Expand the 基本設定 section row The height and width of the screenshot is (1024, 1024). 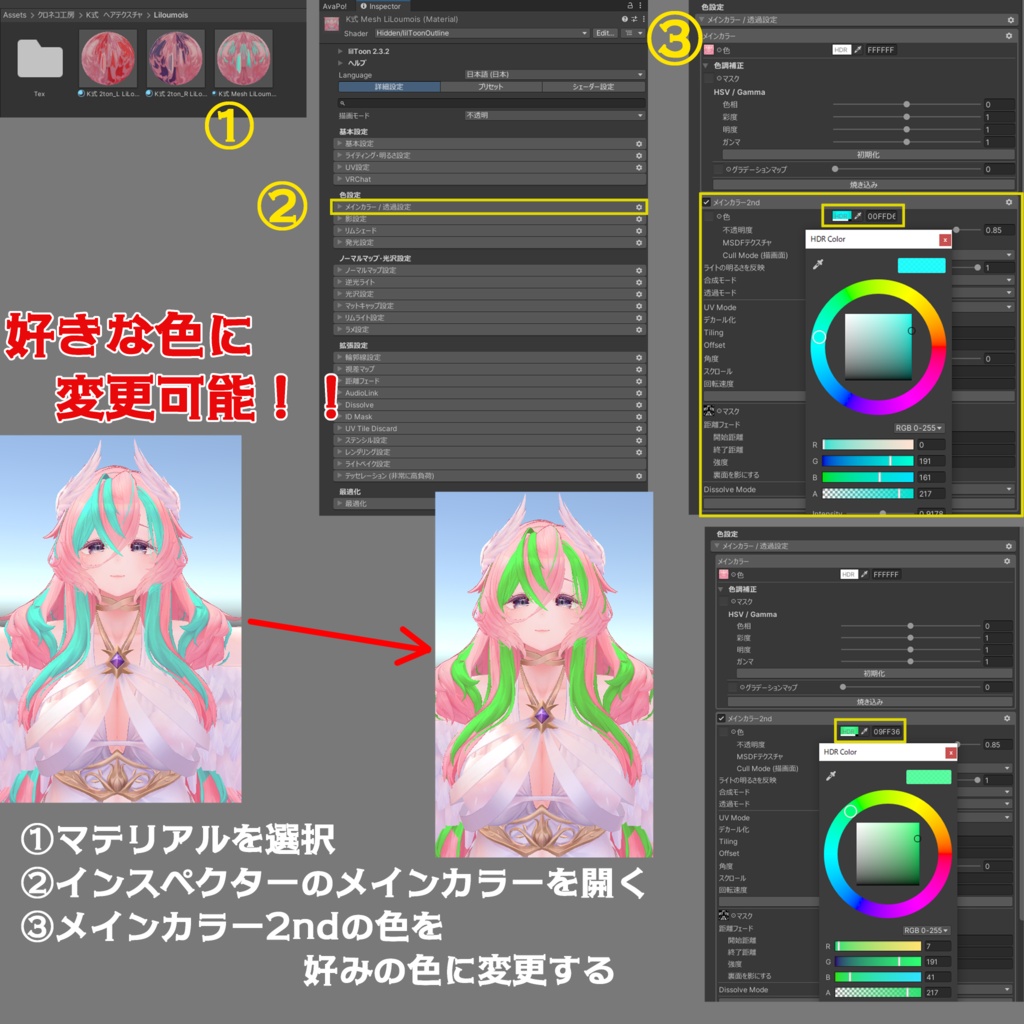pyautogui.click(x=489, y=144)
